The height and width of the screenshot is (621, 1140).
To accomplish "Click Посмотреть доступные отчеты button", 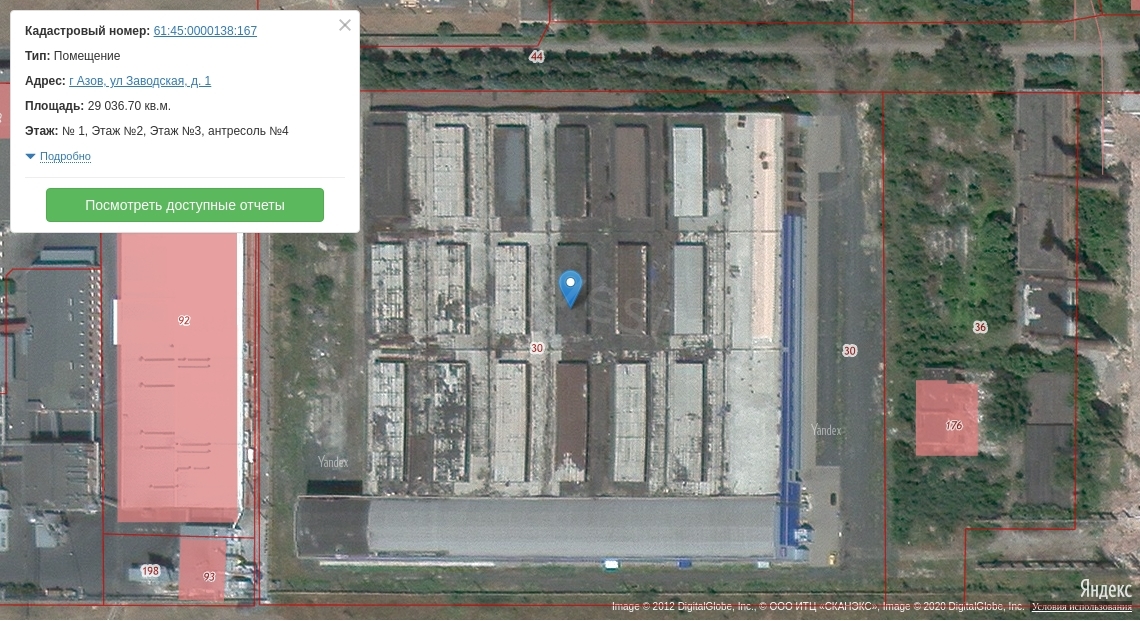I will (x=185, y=205).
